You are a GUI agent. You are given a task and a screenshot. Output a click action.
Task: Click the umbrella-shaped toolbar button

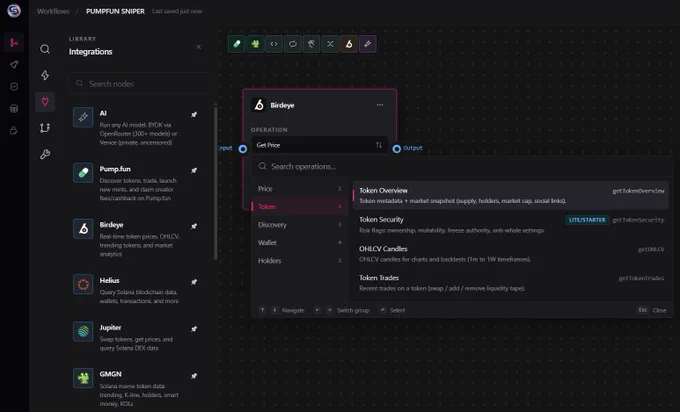click(x=311, y=44)
